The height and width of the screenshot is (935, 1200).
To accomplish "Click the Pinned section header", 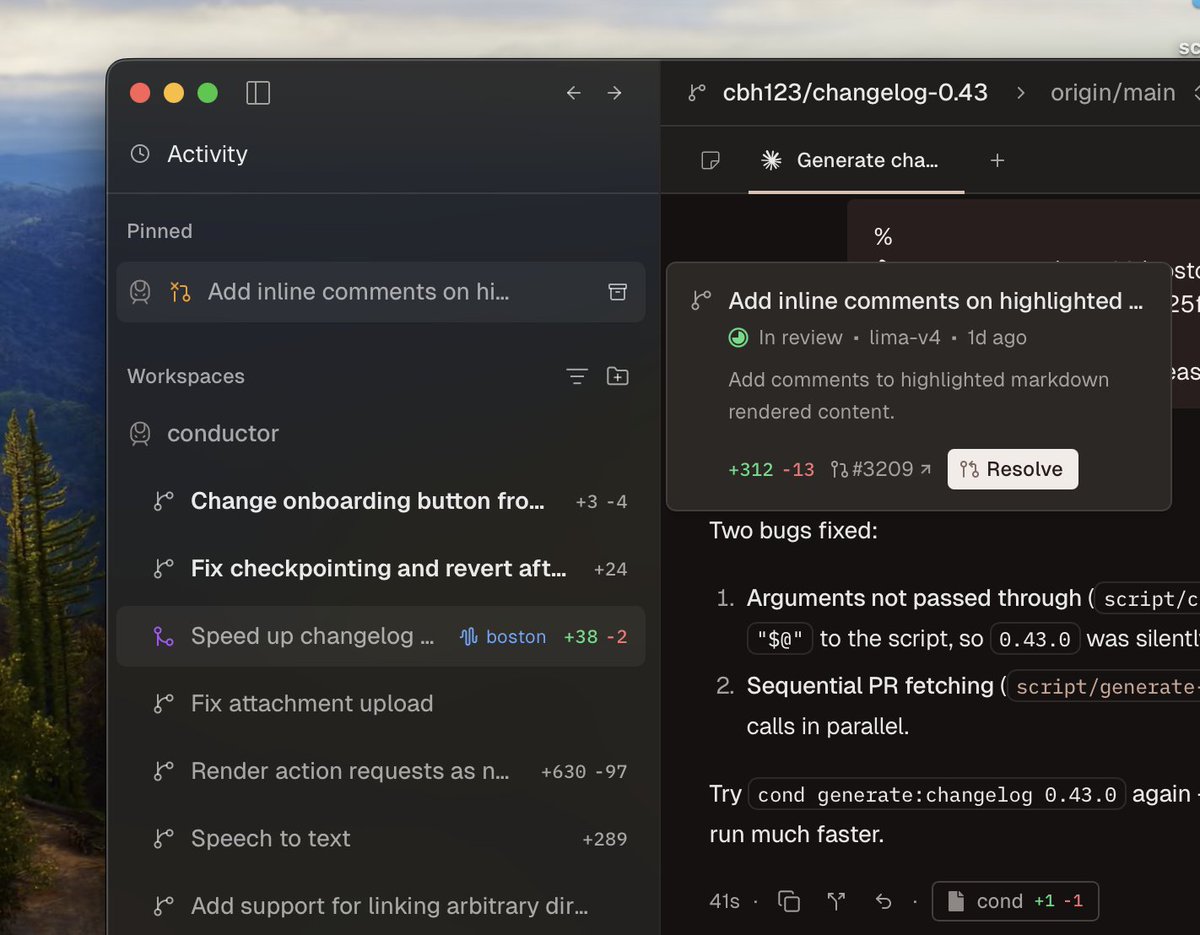I will click(x=159, y=231).
